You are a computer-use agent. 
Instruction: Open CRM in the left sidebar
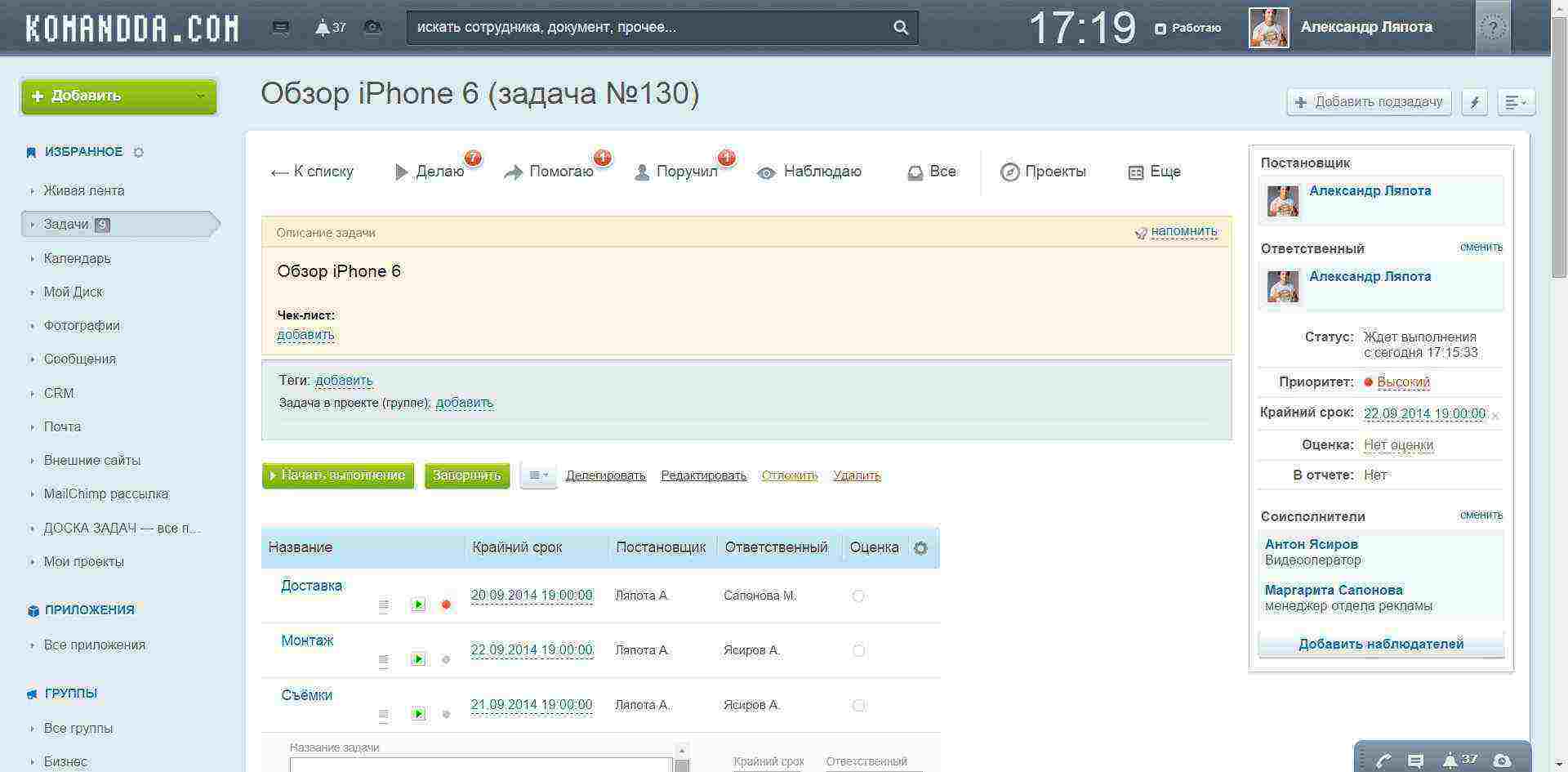[59, 393]
